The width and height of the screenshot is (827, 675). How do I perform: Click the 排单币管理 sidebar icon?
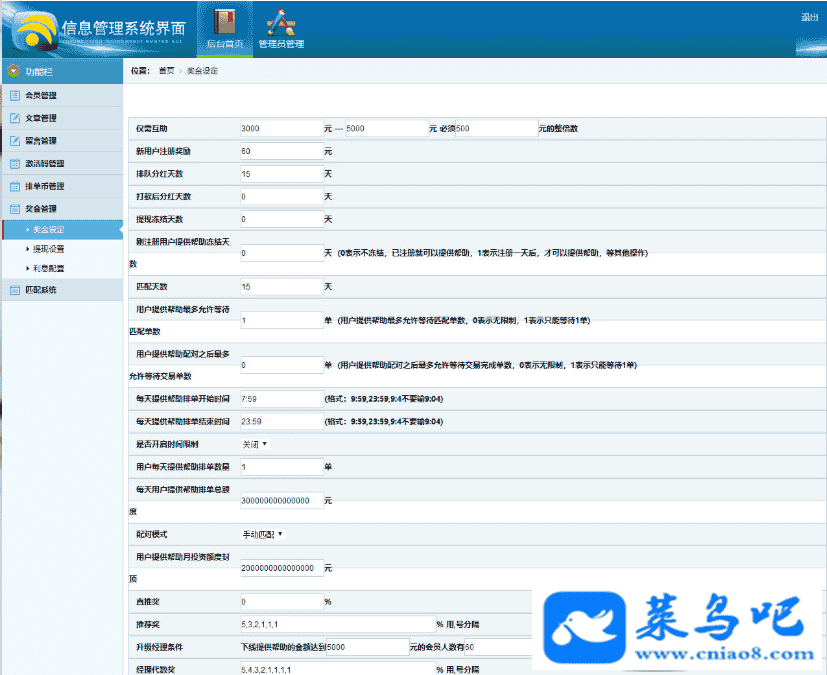(x=15, y=187)
